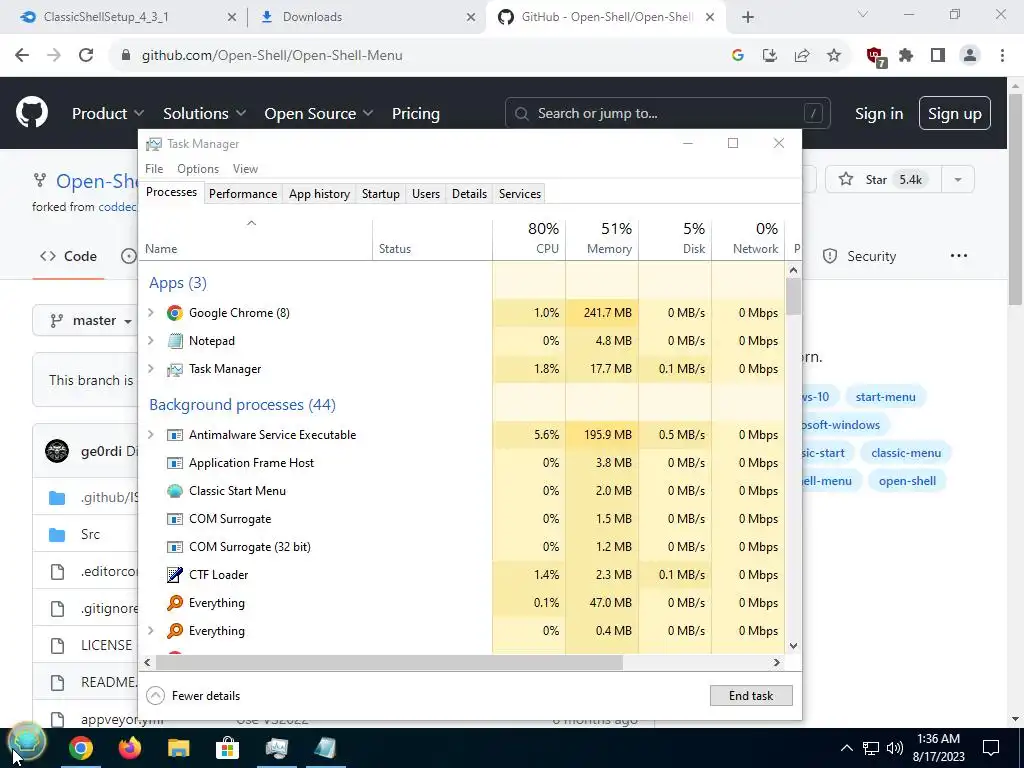Switch to the Services tab
1024x768 pixels.
point(520,194)
